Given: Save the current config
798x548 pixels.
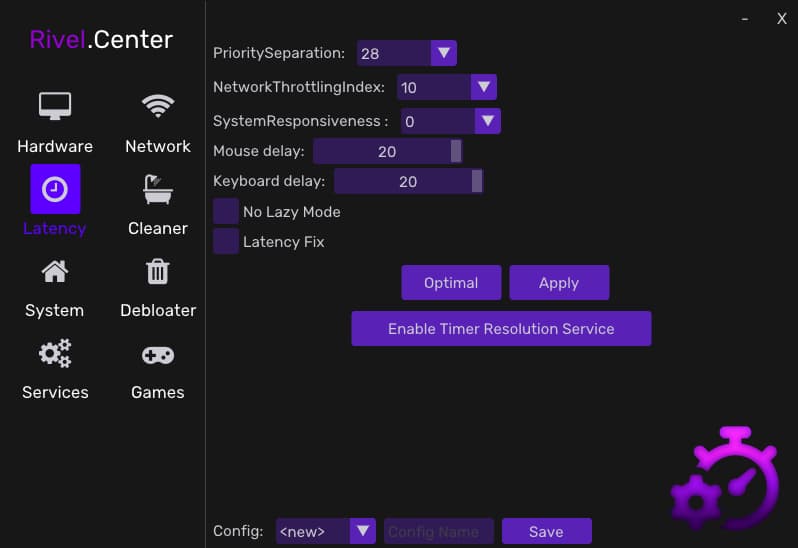Looking at the screenshot, I should coord(547,531).
